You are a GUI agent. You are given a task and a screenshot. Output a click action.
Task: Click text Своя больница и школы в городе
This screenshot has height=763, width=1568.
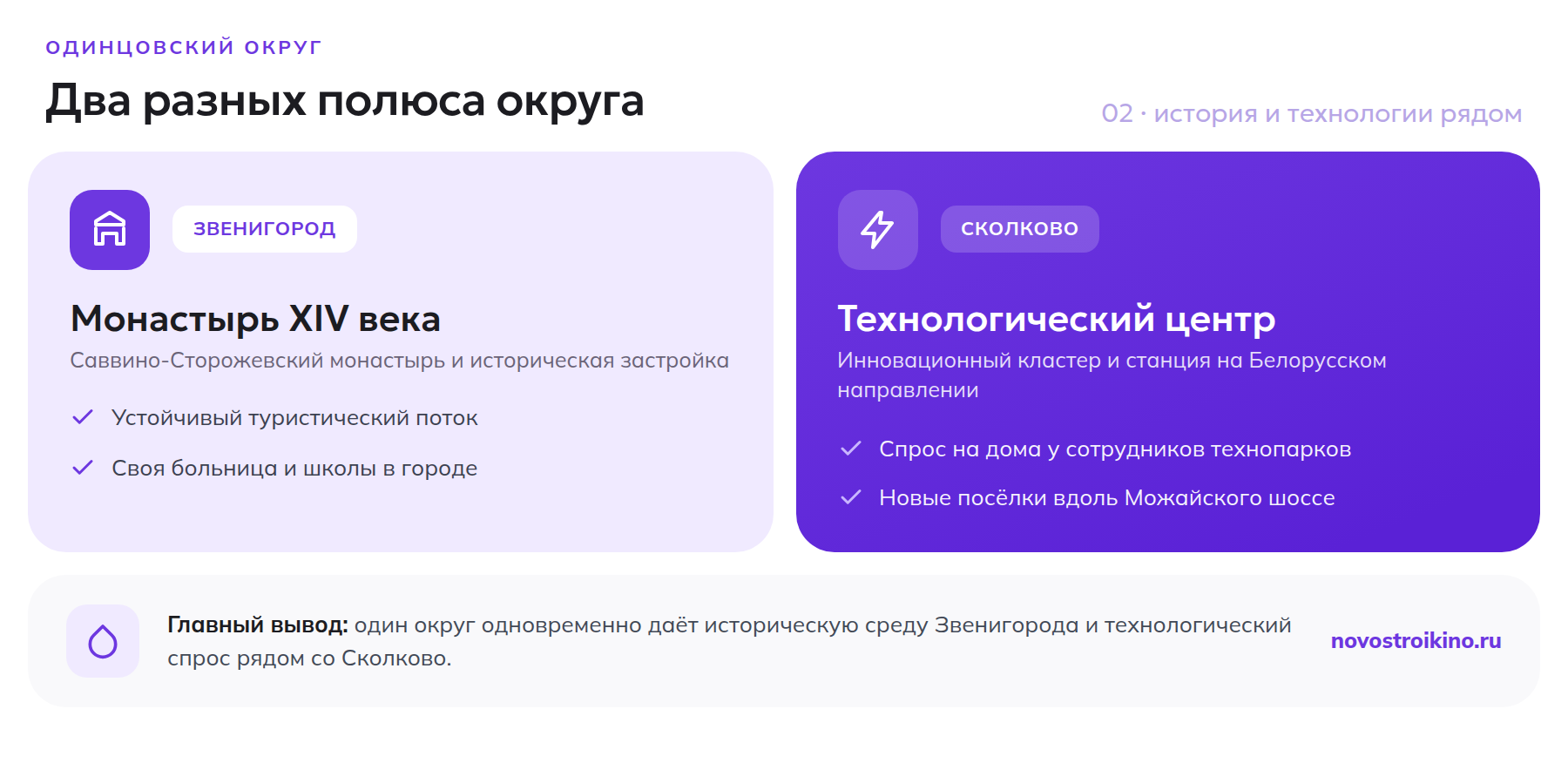tap(294, 469)
